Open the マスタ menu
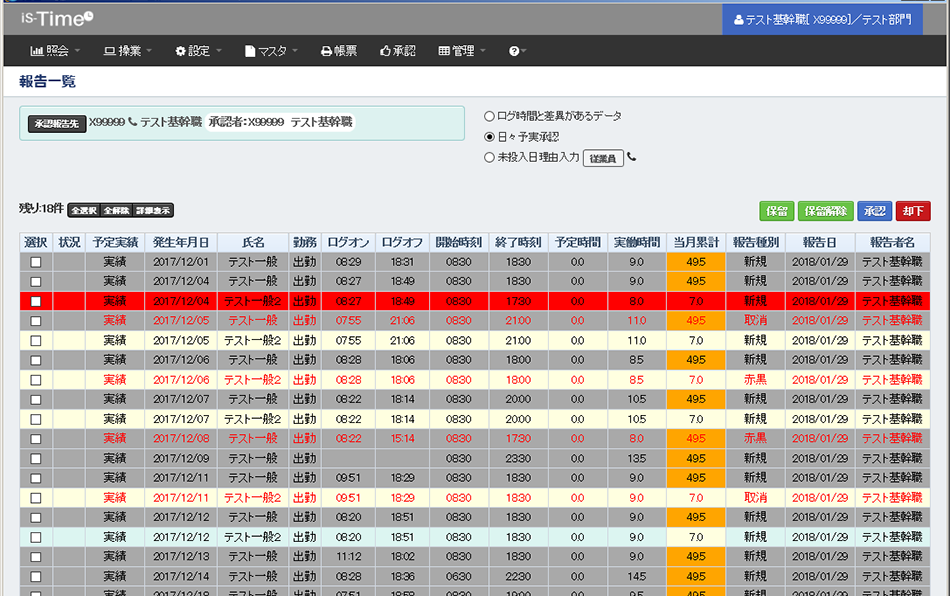This screenshot has height=596, width=950. point(271,51)
